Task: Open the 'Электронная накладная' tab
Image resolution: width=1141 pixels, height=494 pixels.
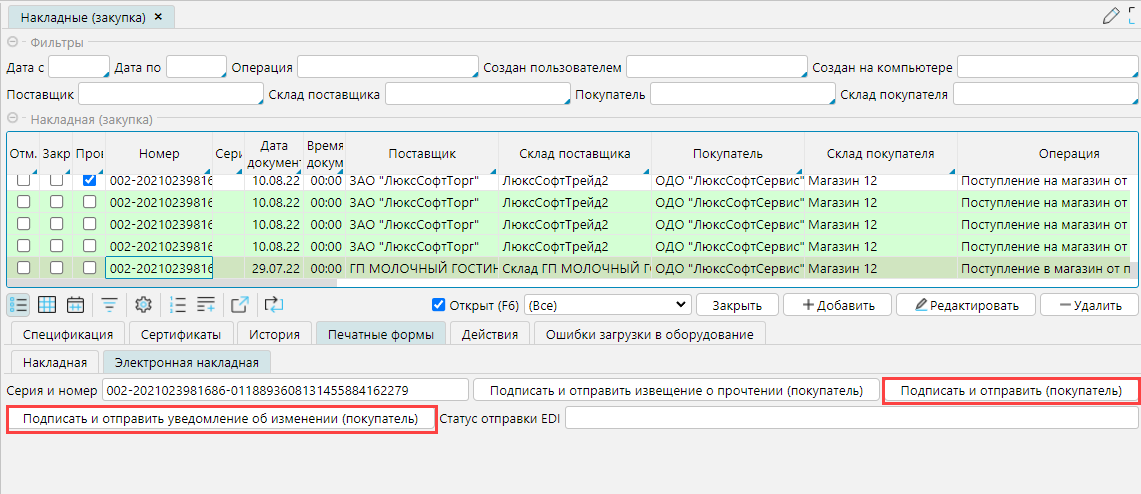Action: (x=187, y=363)
